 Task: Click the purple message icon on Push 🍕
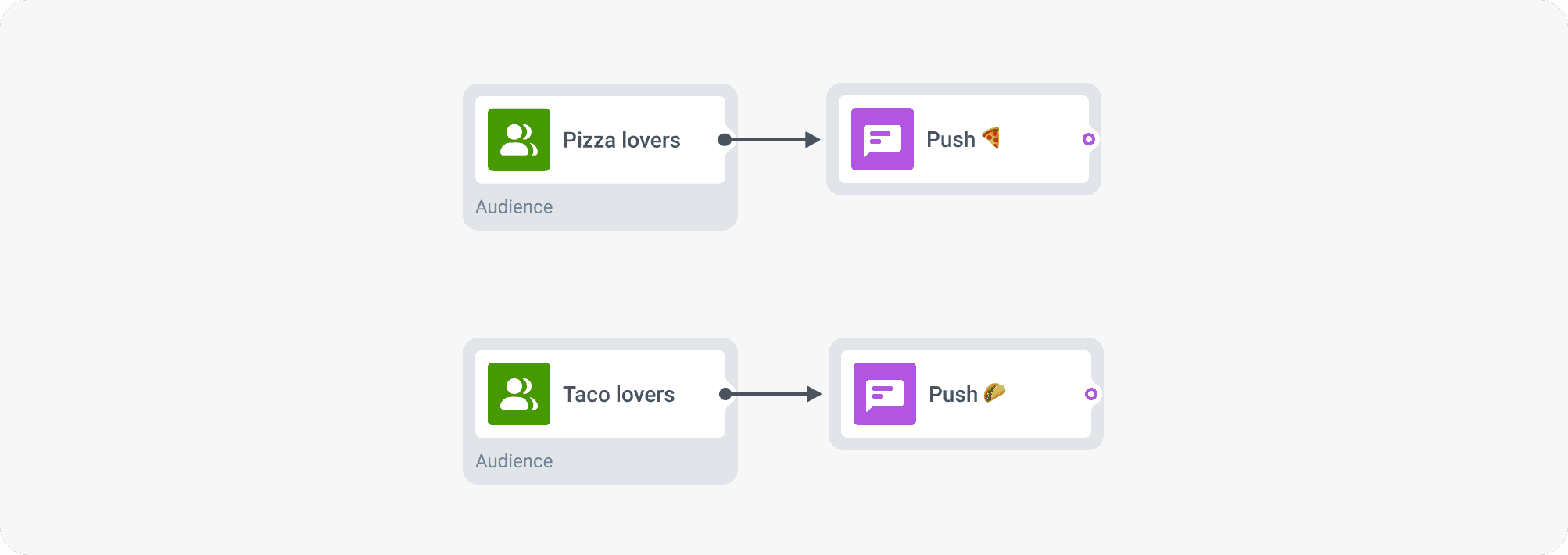(882, 139)
